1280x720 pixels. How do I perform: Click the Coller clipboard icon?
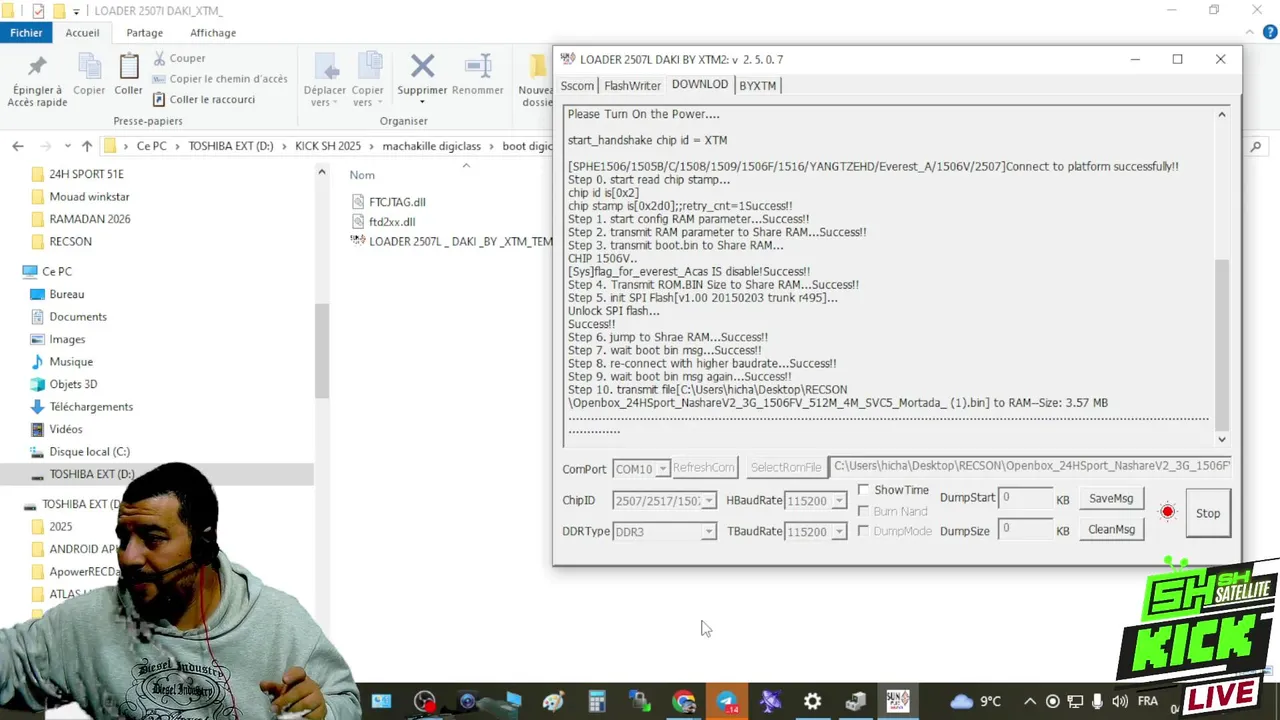(x=128, y=68)
